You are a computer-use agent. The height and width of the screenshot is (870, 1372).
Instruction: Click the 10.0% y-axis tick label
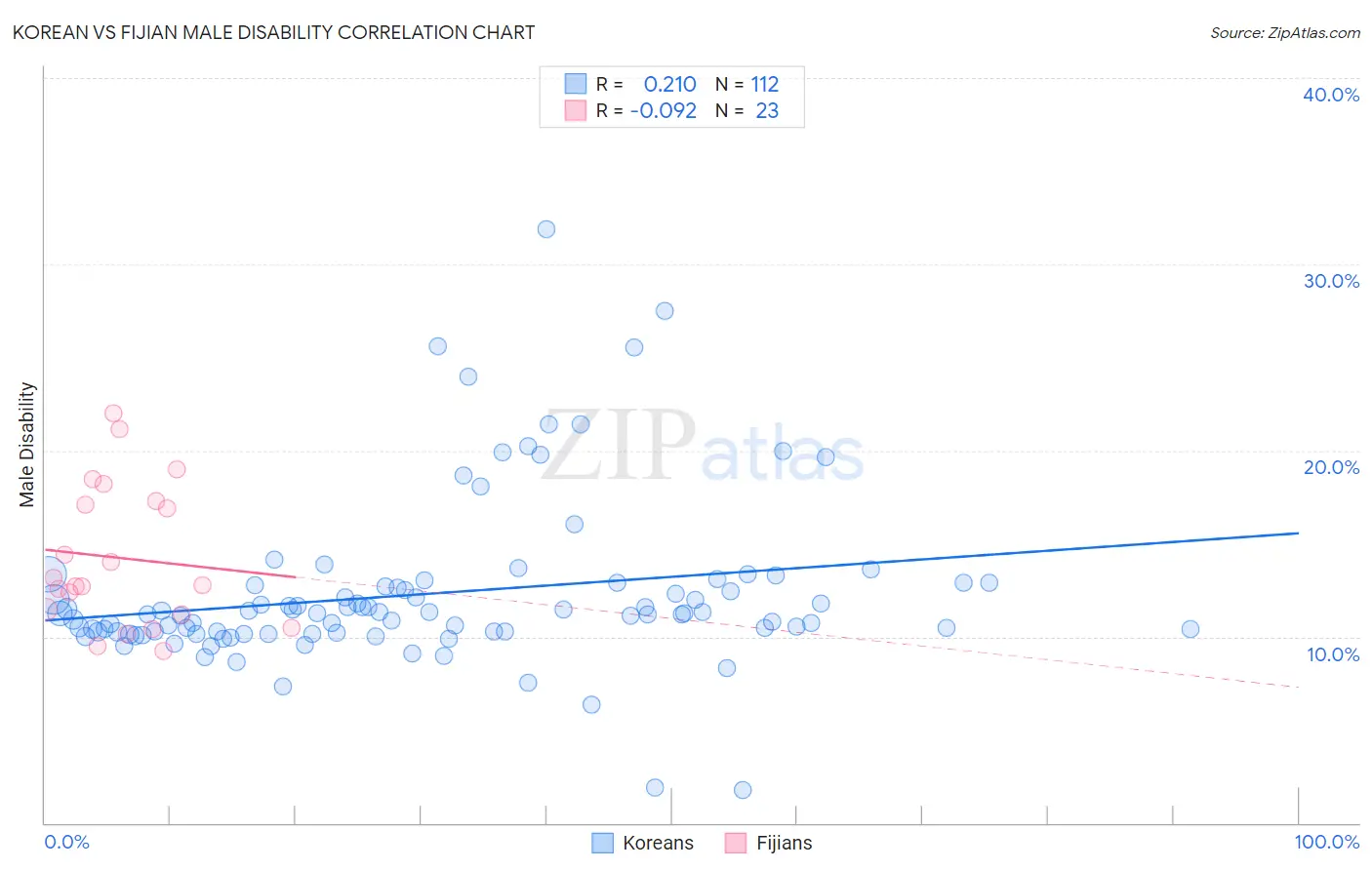[x=1333, y=654]
